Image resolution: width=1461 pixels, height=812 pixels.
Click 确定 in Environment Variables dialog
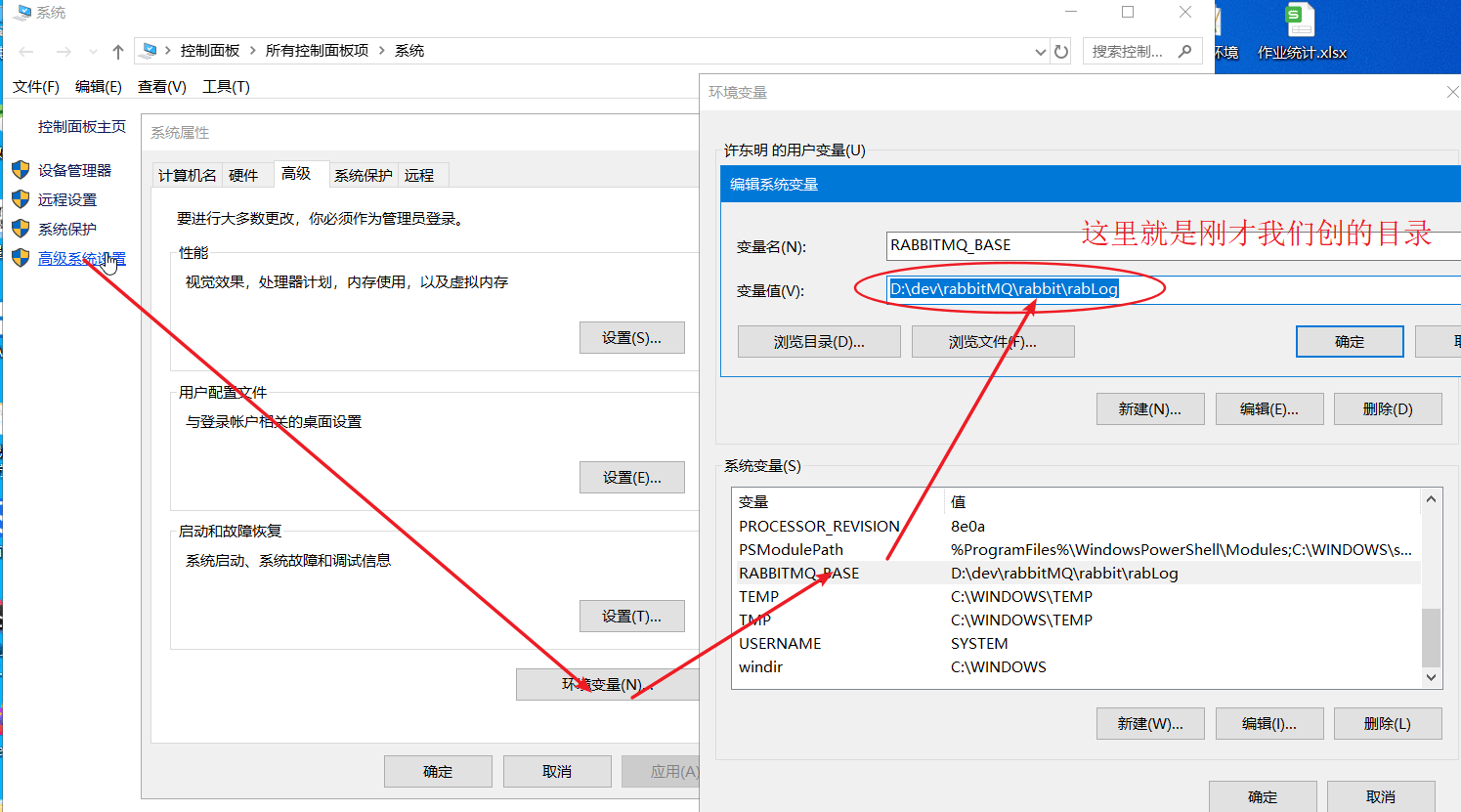click(x=1263, y=796)
